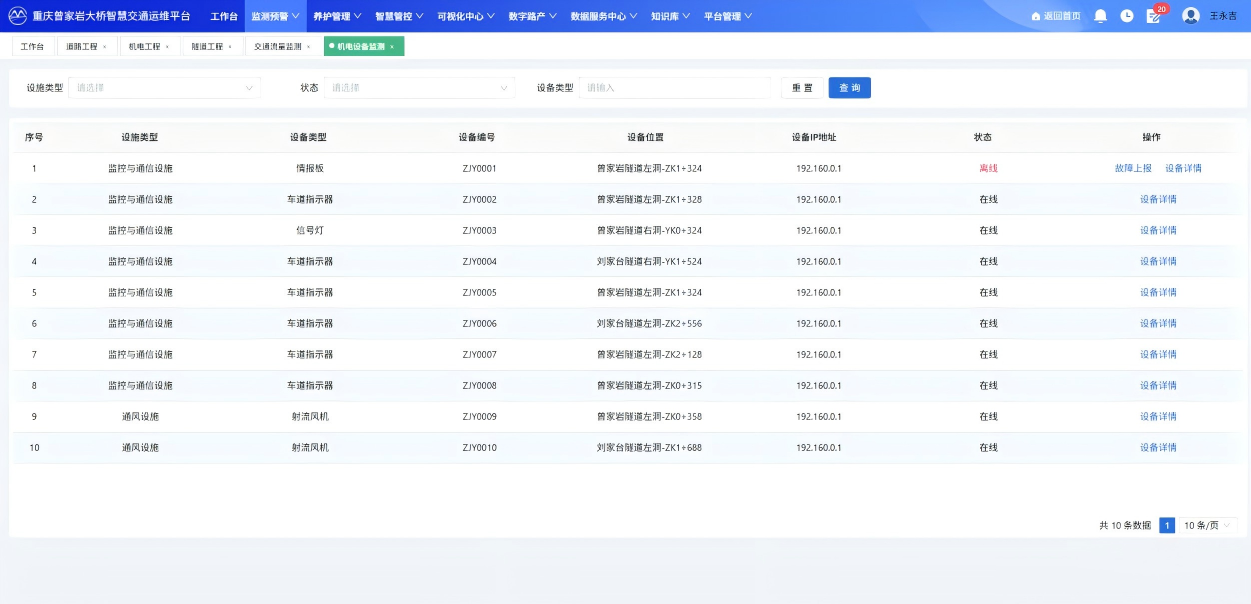Image resolution: width=1251 pixels, height=604 pixels.
Task: Close the 道路工程 tab
Action: (x=104, y=47)
